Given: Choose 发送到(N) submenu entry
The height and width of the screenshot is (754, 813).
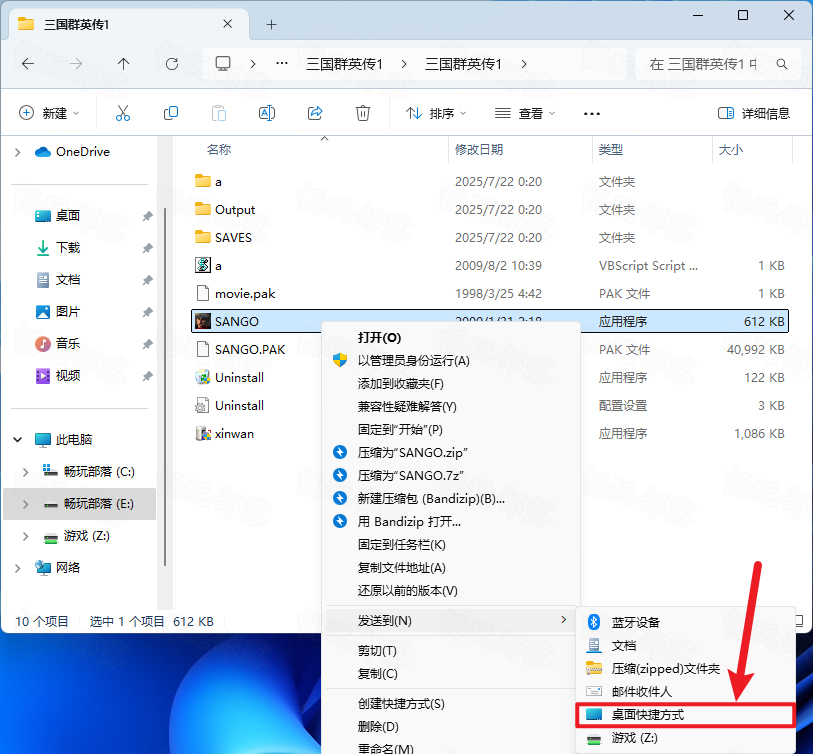Looking at the screenshot, I should click(x=451, y=620).
